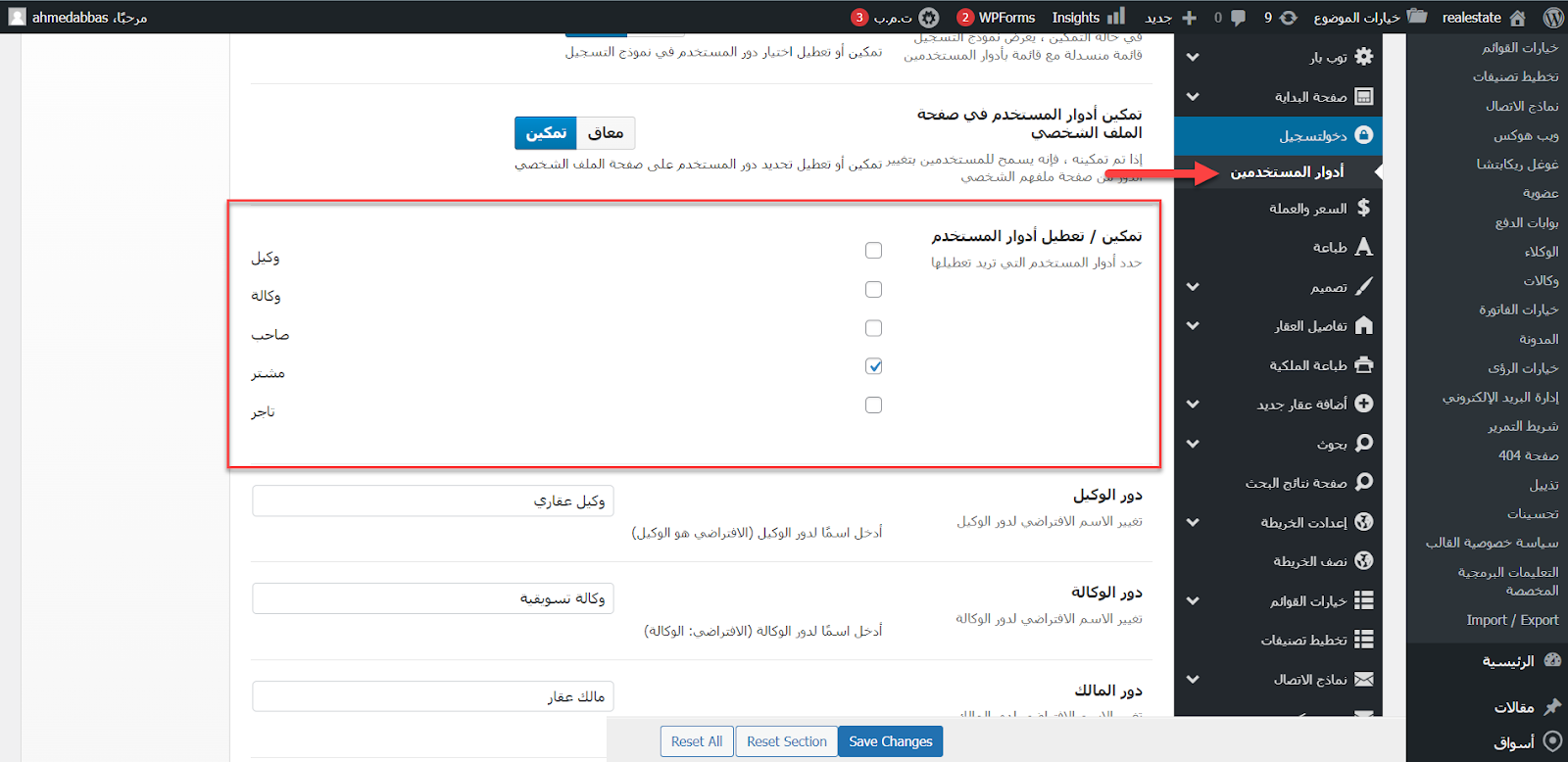The width and height of the screenshot is (1568, 762).
Task: Click the dashboard icon for الرئيسية
Action: [1552, 661]
